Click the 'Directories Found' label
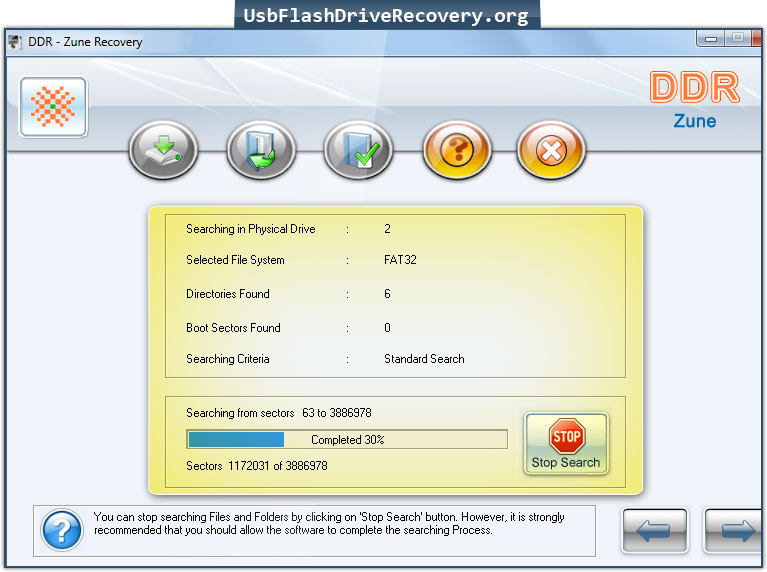The width and height of the screenshot is (767, 572). [227, 294]
